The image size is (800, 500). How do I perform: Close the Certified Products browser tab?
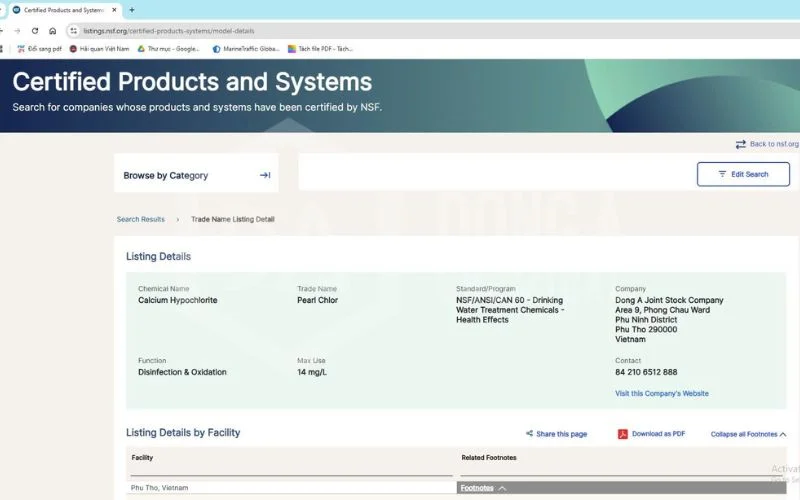114,10
